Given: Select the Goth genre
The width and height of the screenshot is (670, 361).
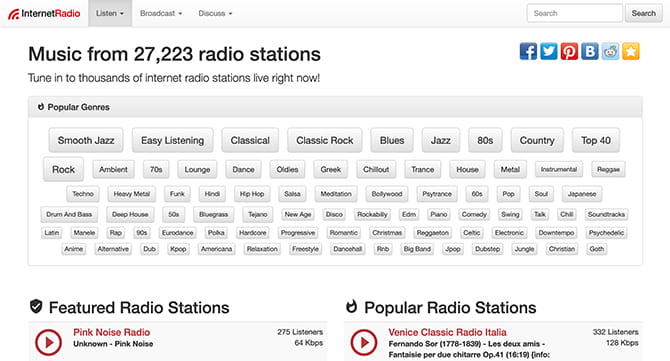Looking at the screenshot, I should pyautogui.click(x=597, y=249).
